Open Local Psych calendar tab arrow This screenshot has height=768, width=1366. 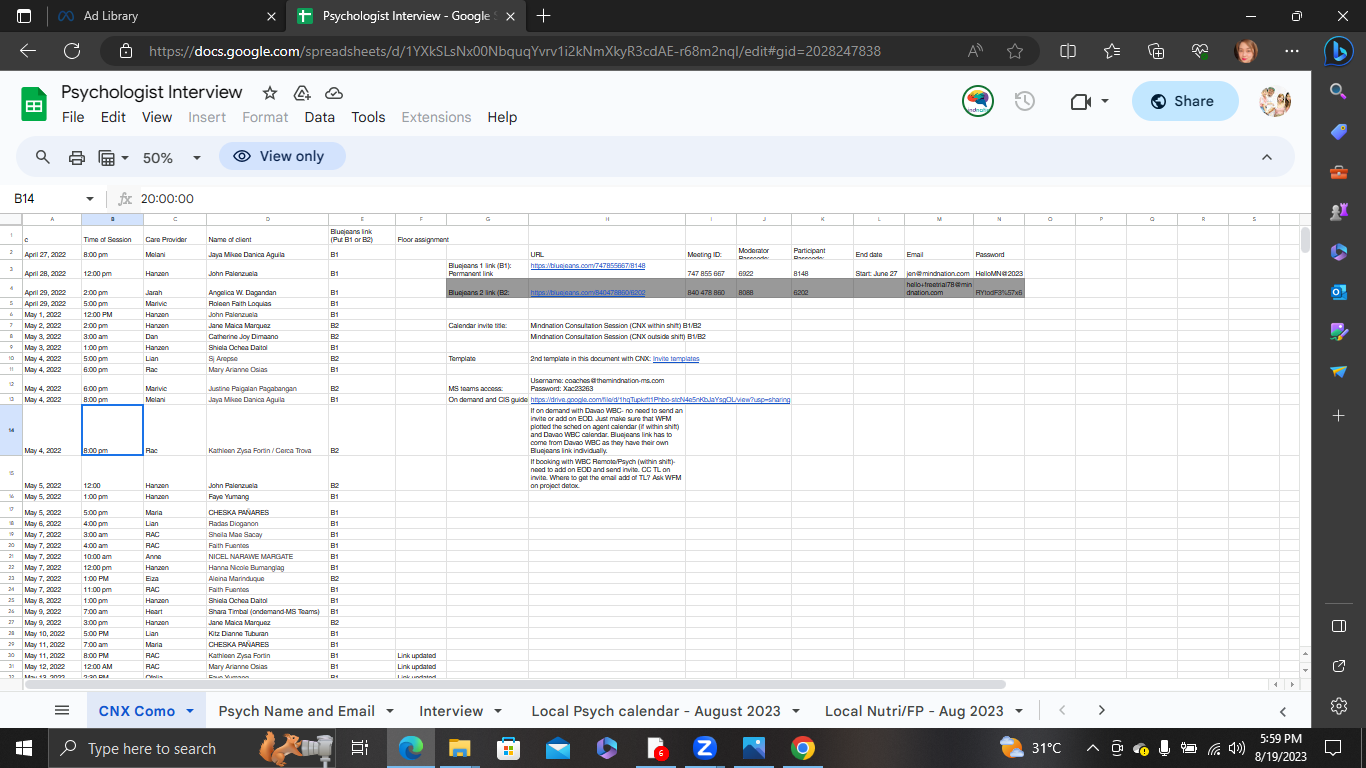pyautogui.click(x=796, y=711)
